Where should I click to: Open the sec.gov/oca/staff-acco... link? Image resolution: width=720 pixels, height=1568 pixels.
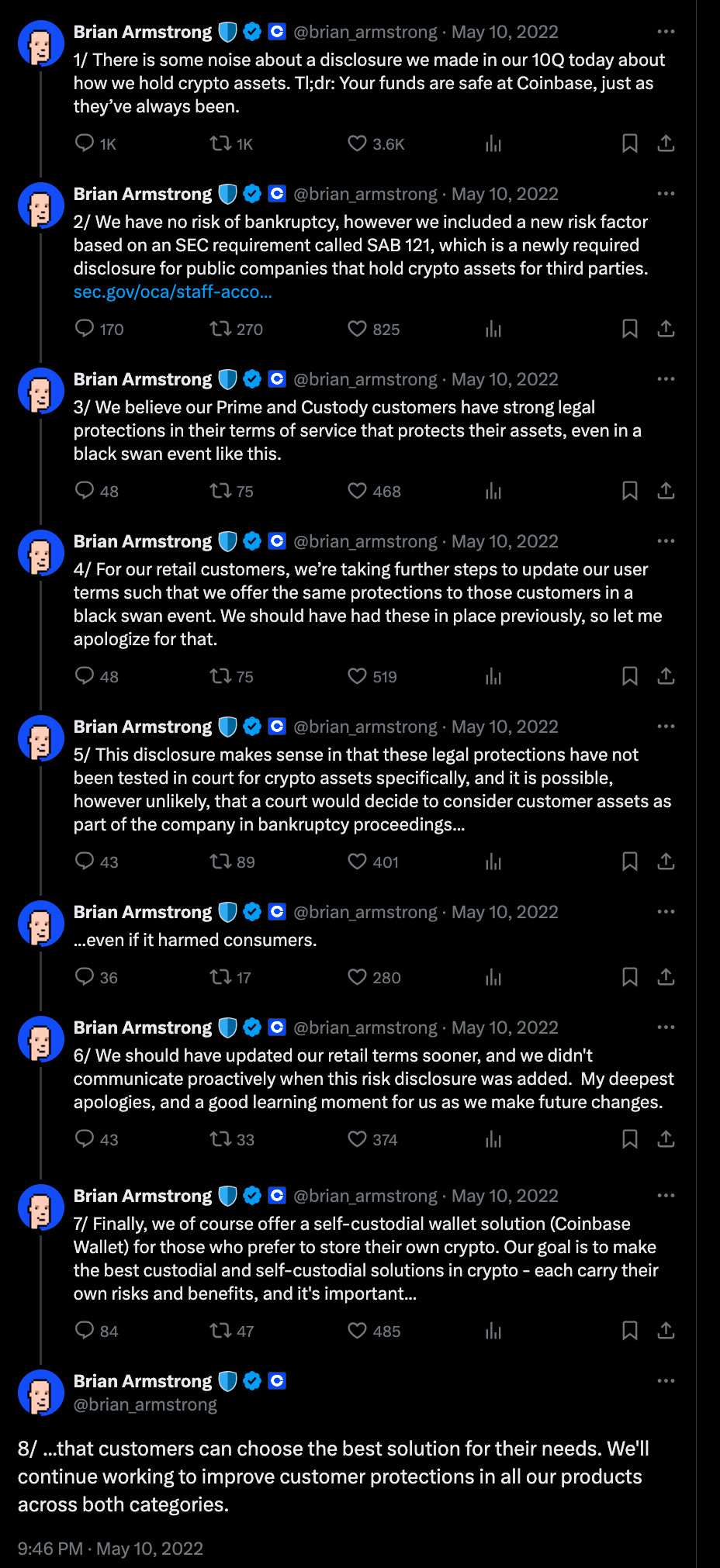pyautogui.click(x=172, y=292)
